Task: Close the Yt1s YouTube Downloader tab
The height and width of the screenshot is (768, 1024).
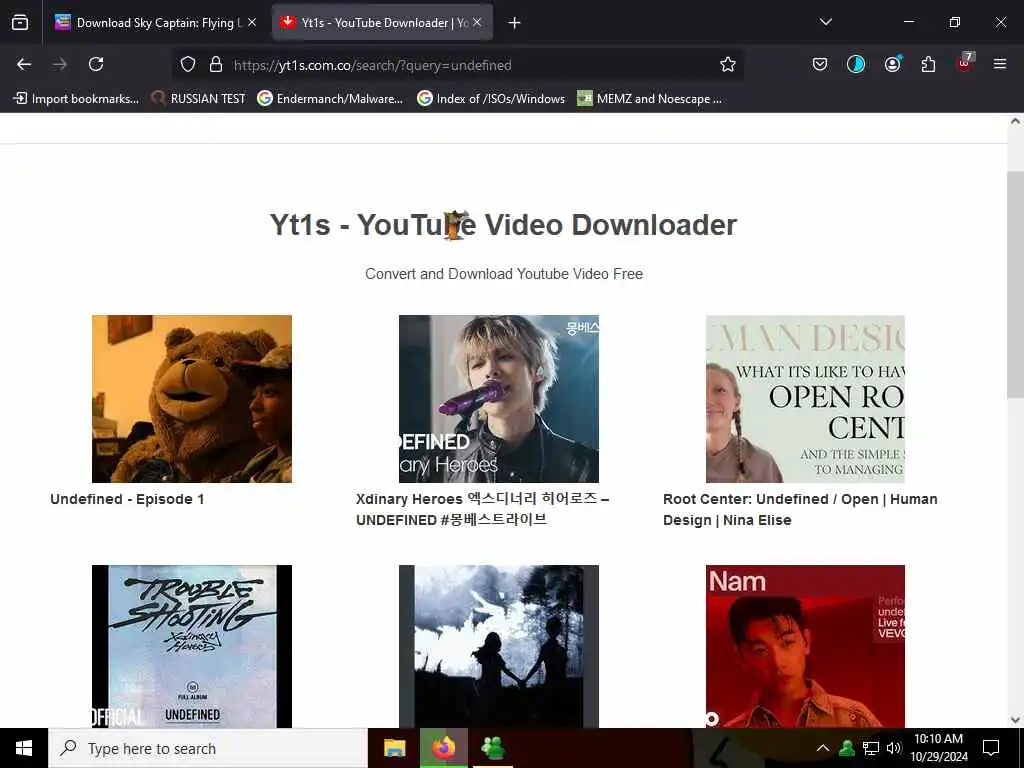Action: click(x=477, y=22)
